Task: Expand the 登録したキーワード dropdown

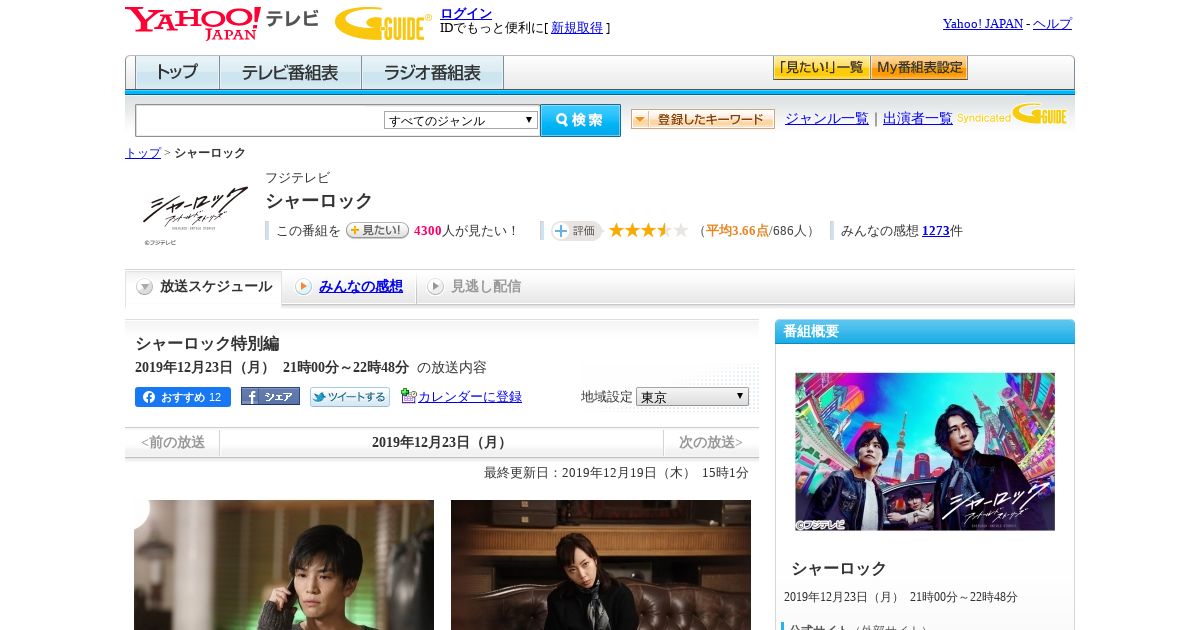Action: [x=702, y=119]
